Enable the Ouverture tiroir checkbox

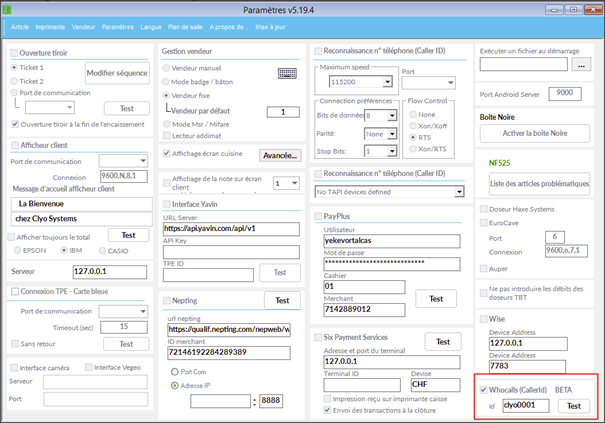pyautogui.click(x=14, y=53)
